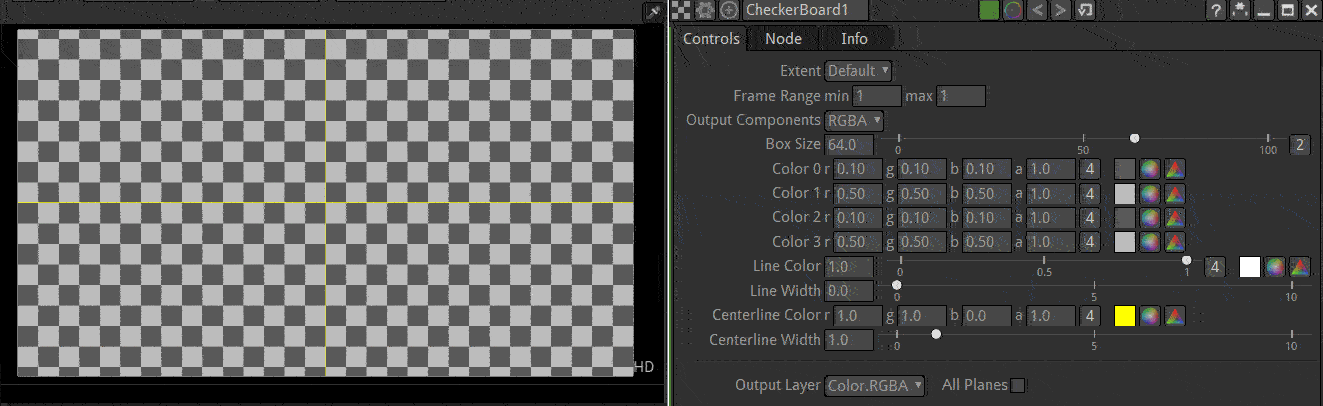
Task: Click the white Line Color swatch
Action: (1249, 267)
